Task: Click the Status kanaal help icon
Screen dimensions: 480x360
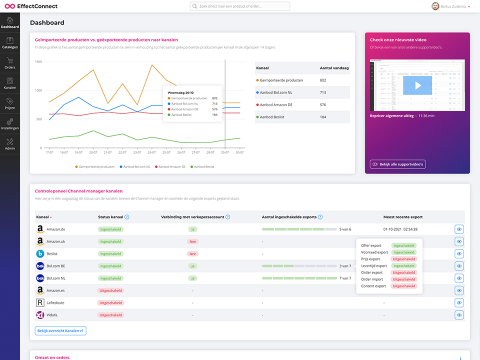Action: pos(127,217)
